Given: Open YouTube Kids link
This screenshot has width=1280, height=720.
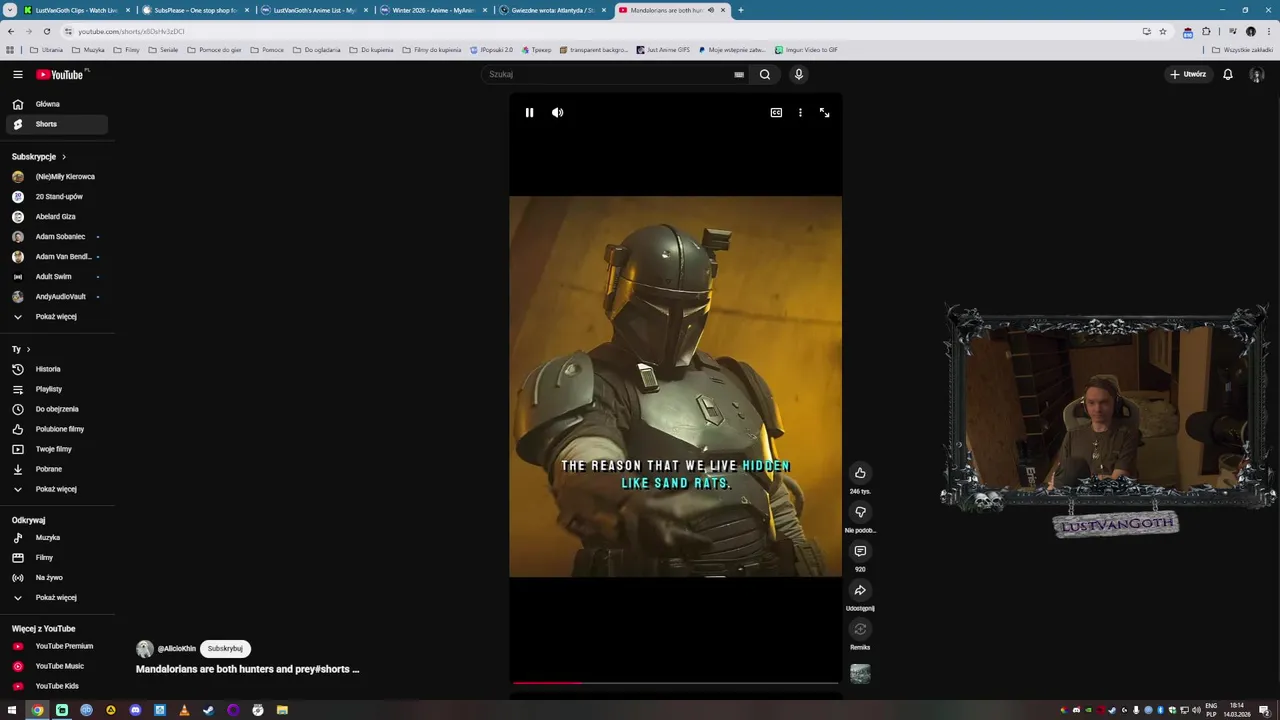Looking at the screenshot, I should click(x=56, y=686).
